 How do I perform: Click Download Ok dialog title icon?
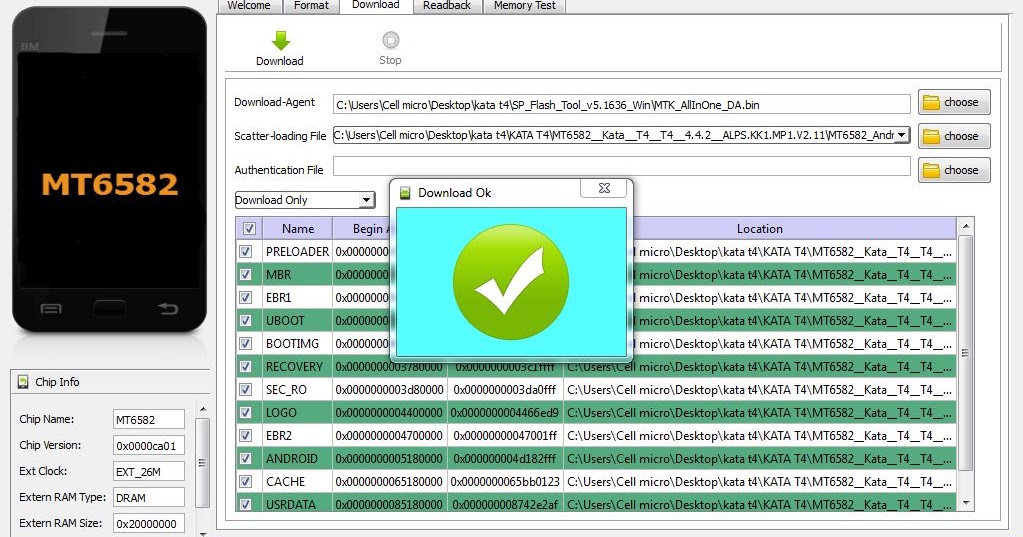(x=405, y=192)
